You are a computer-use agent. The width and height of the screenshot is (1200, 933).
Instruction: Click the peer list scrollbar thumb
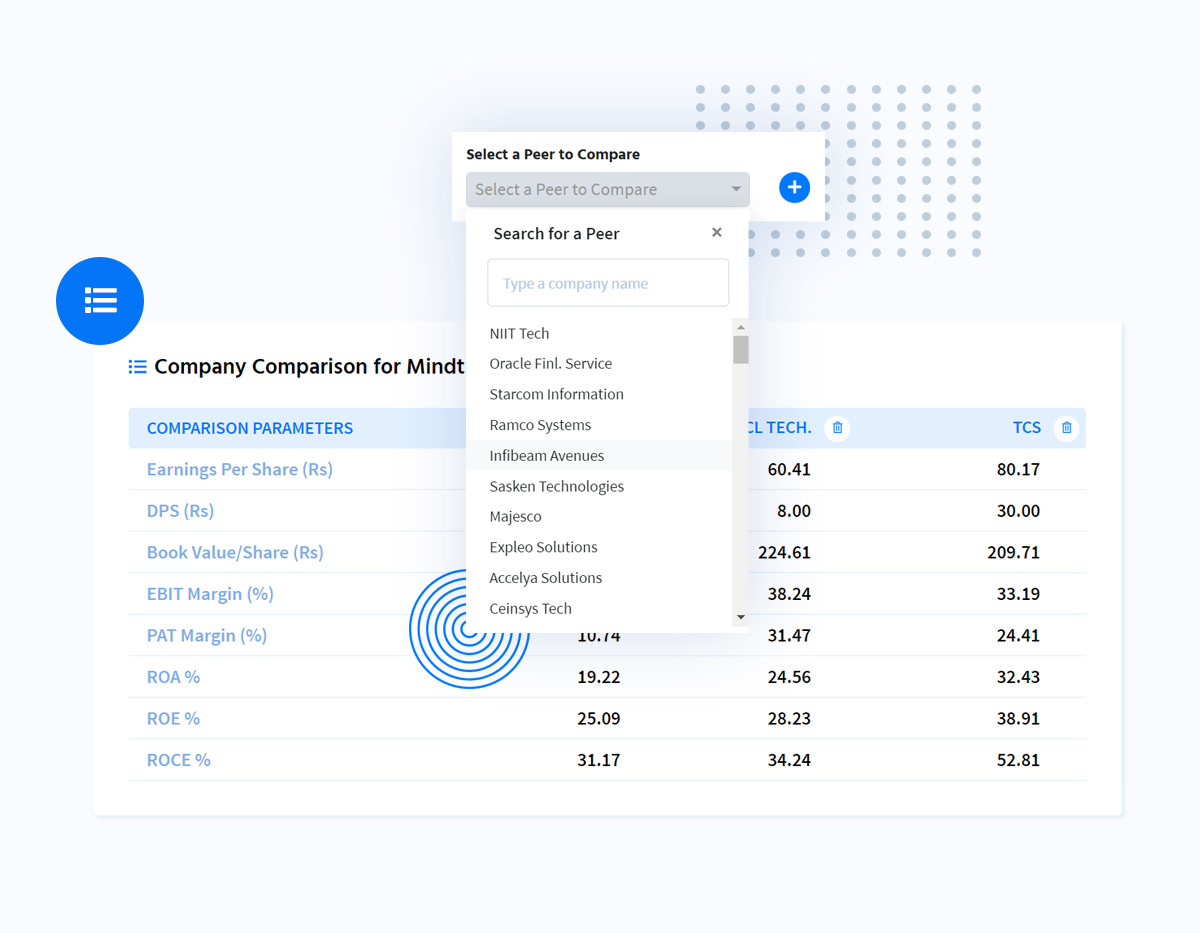pyautogui.click(x=741, y=349)
